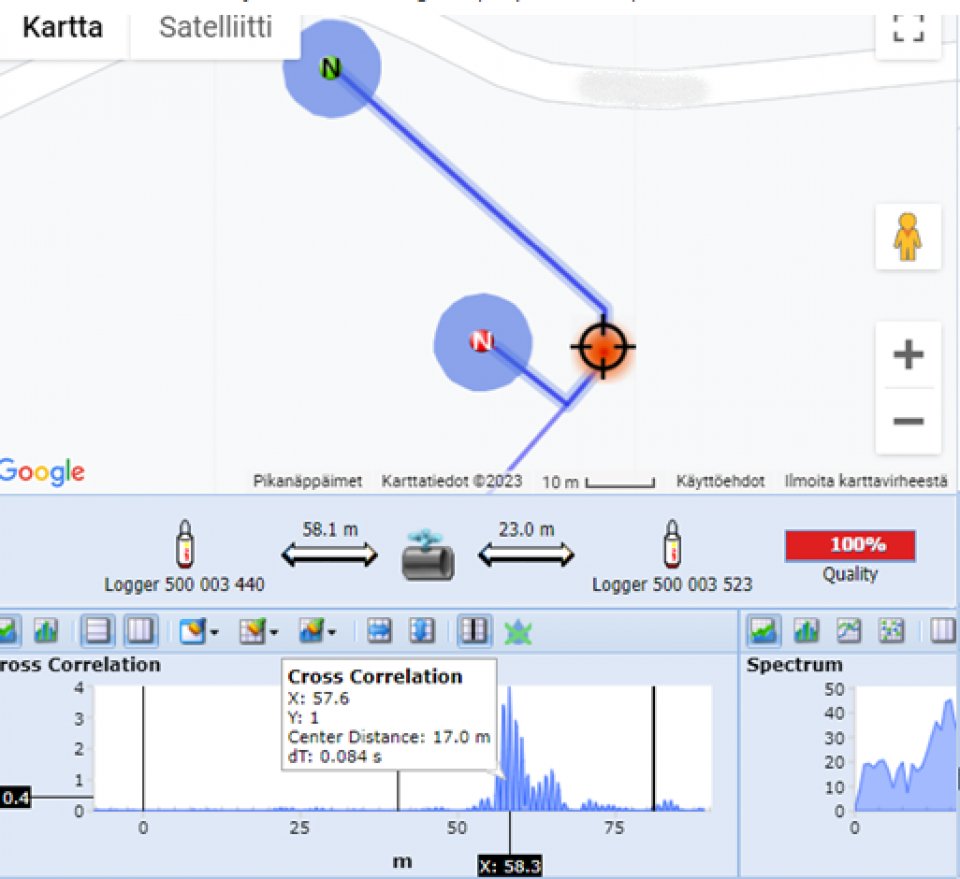The image size is (960, 879).
Task: Click the 0.4 threshold level marker
Action: pyautogui.click(x=15, y=798)
